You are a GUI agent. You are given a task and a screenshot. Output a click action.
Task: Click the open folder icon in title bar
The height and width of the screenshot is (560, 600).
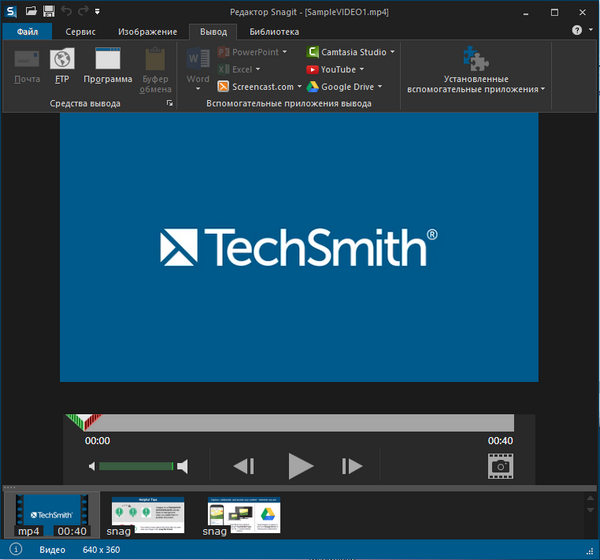point(31,10)
